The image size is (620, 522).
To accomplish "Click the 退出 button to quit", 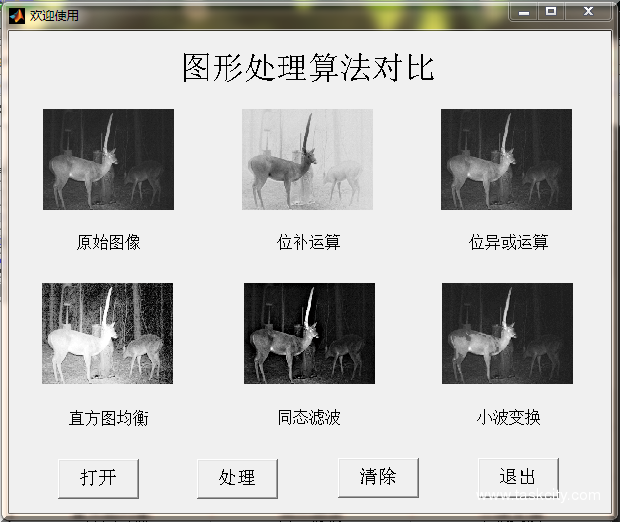I will coord(518,478).
